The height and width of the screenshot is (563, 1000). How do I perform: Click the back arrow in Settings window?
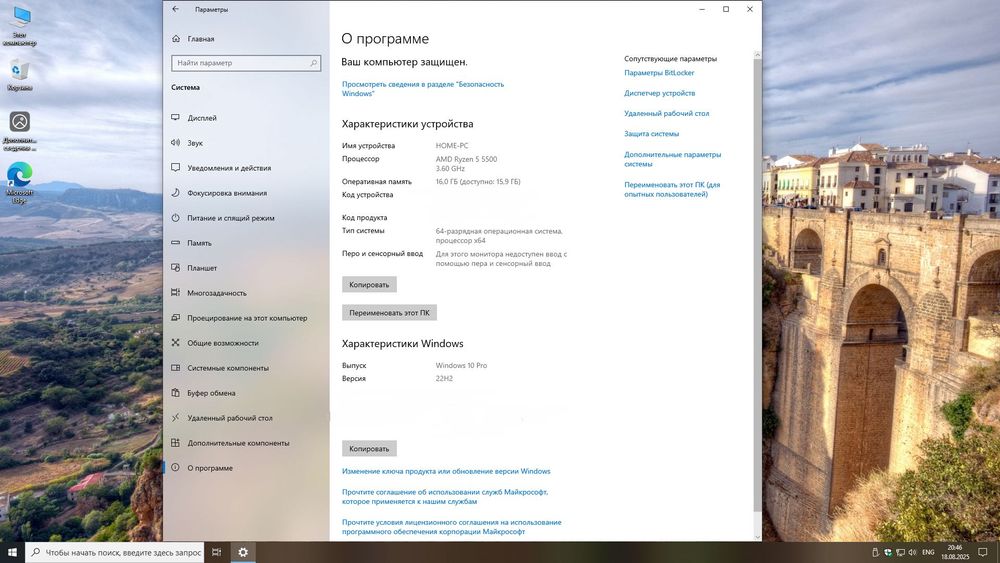click(x=175, y=10)
